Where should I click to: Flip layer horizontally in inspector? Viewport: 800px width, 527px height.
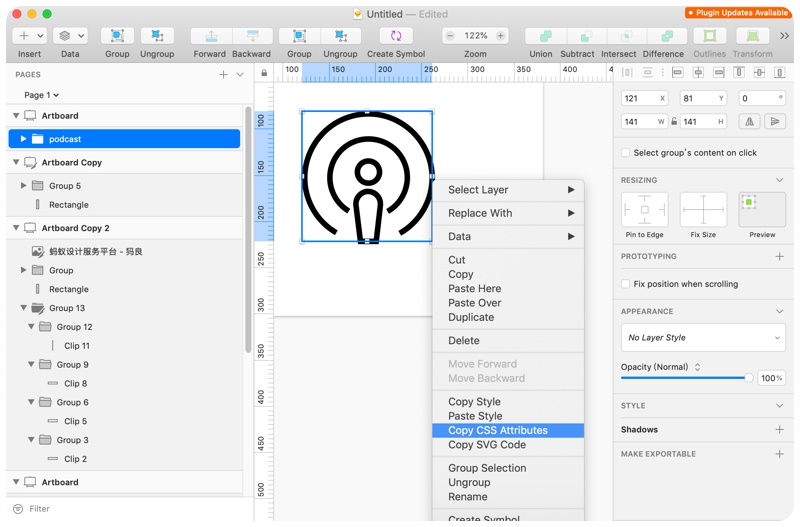[x=749, y=121]
